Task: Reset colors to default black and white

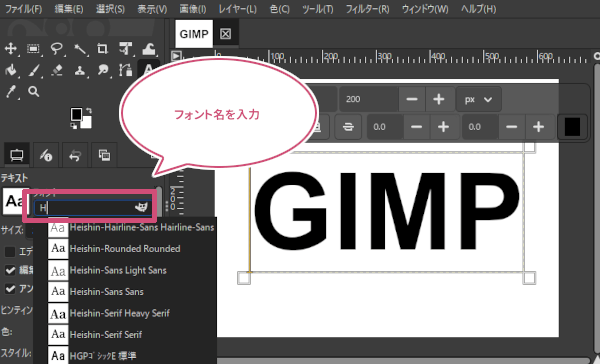Action: (x=74, y=125)
